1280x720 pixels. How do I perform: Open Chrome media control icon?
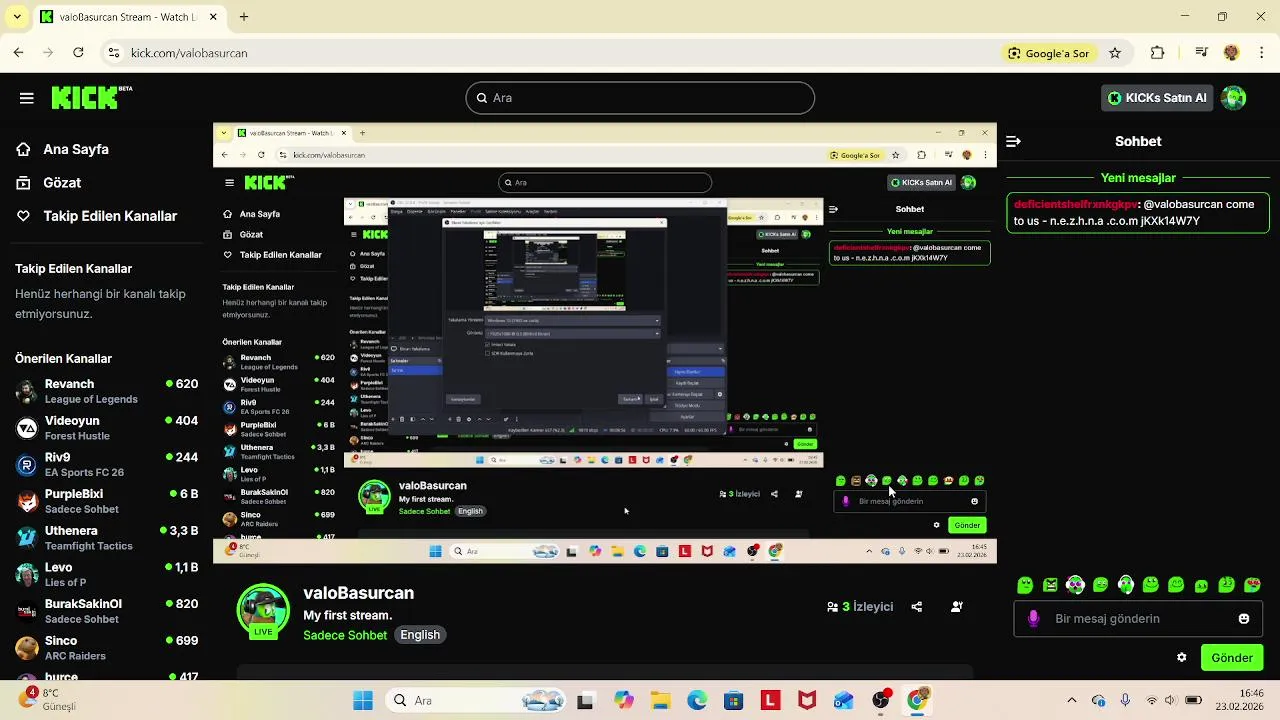coord(1202,53)
